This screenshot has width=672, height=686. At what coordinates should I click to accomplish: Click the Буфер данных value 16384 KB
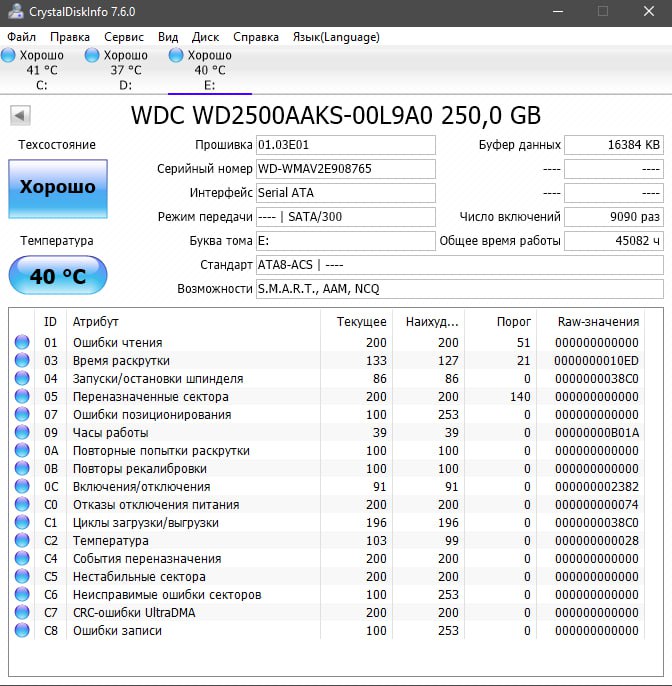614,145
